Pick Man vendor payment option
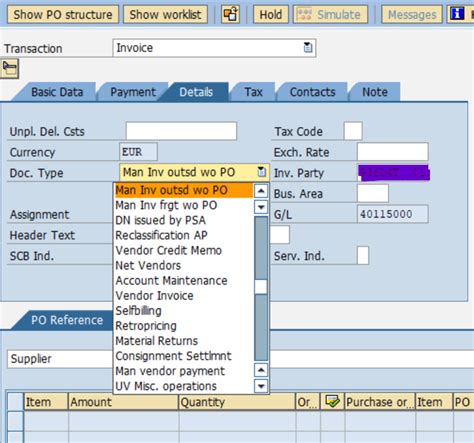 183,371
